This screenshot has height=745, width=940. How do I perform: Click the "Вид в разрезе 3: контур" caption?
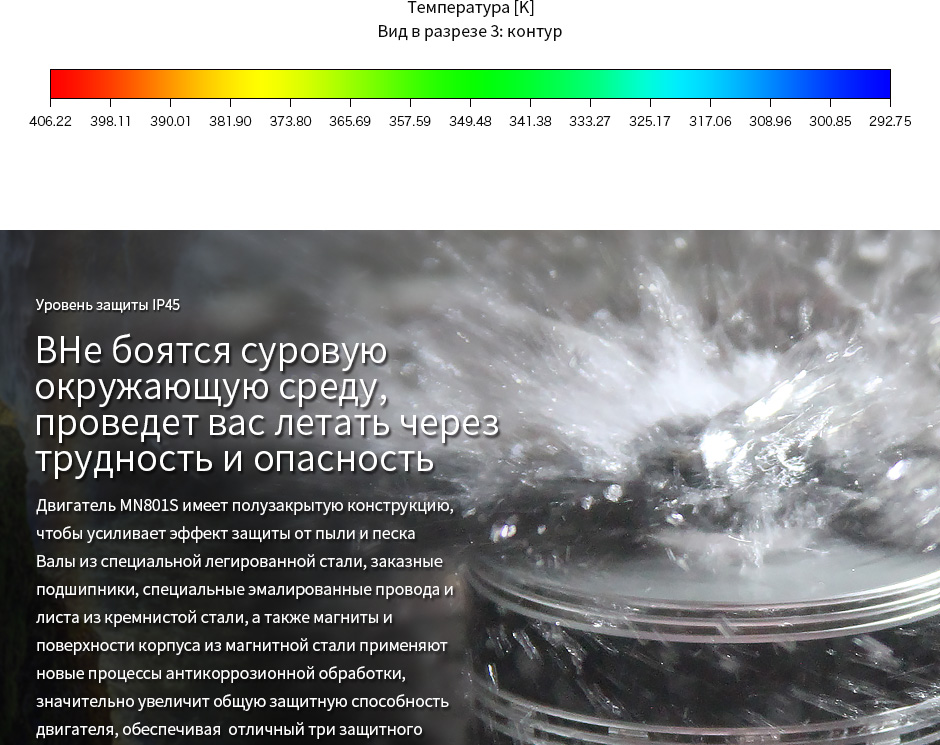[x=470, y=31]
